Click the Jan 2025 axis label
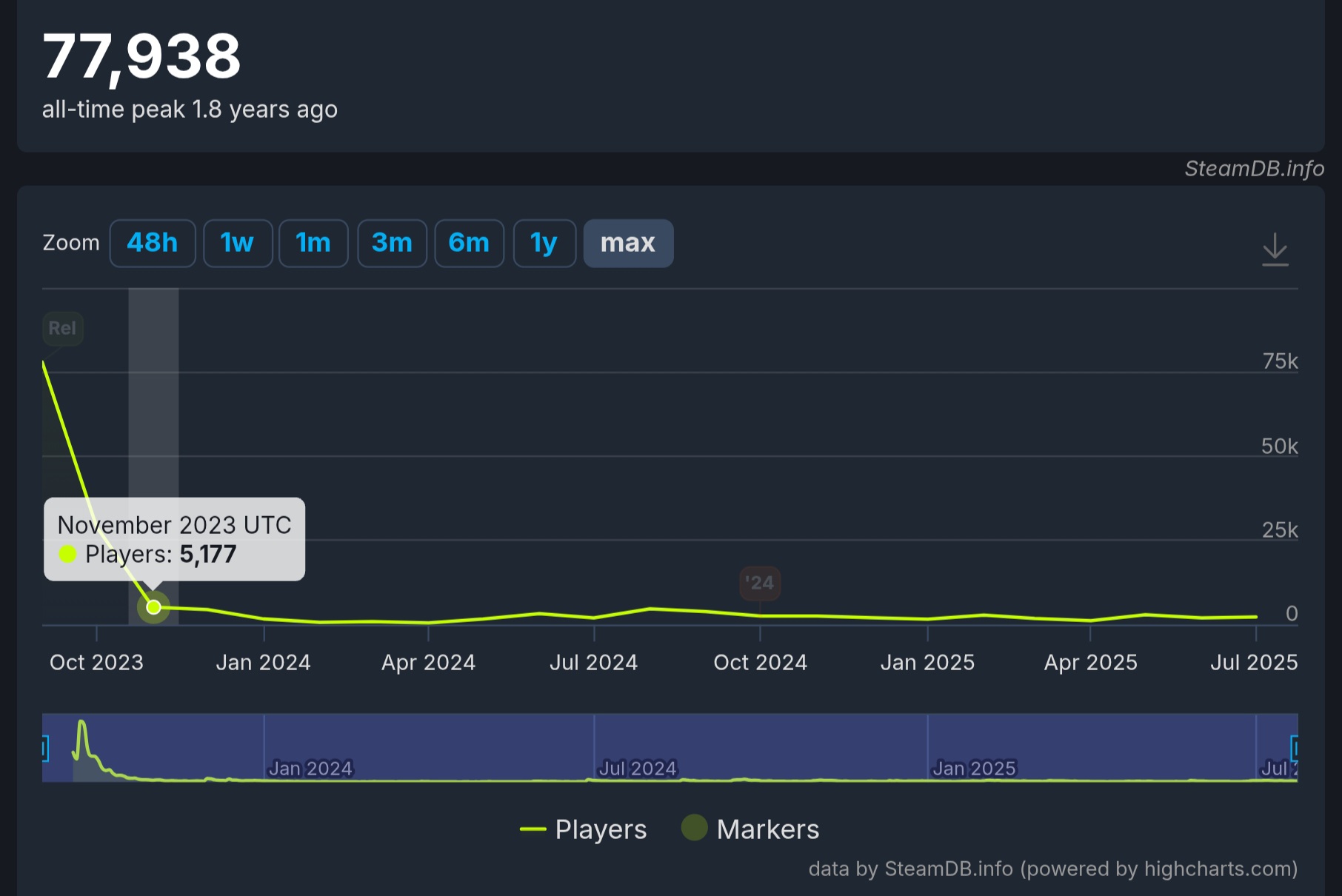Viewport: 1342px width, 896px height. [927, 662]
